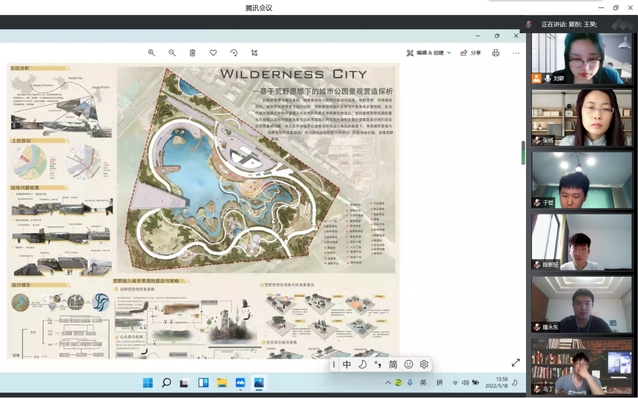Minimize the Photos window
Image resolution: width=638 pixels, height=398 pixels.
478,36
